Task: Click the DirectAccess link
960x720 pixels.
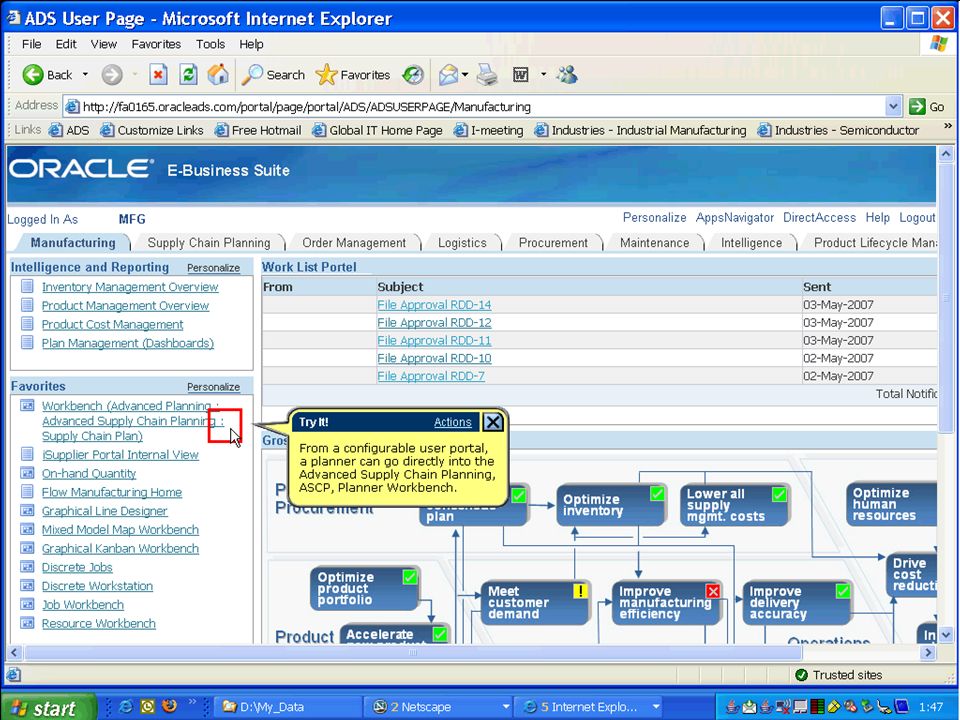Action: click(x=819, y=217)
